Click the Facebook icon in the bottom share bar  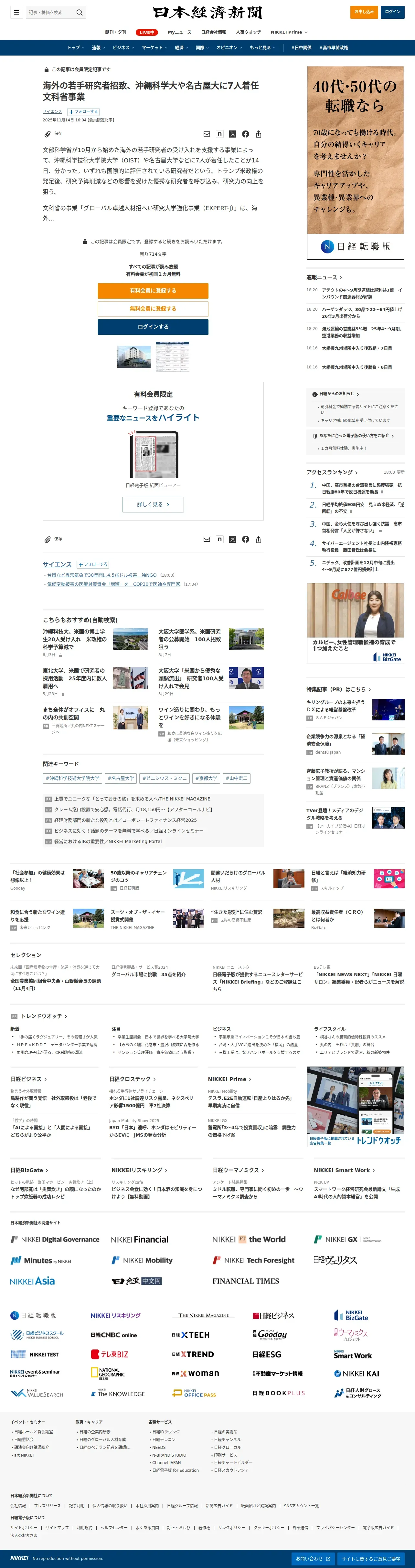[246, 539]
